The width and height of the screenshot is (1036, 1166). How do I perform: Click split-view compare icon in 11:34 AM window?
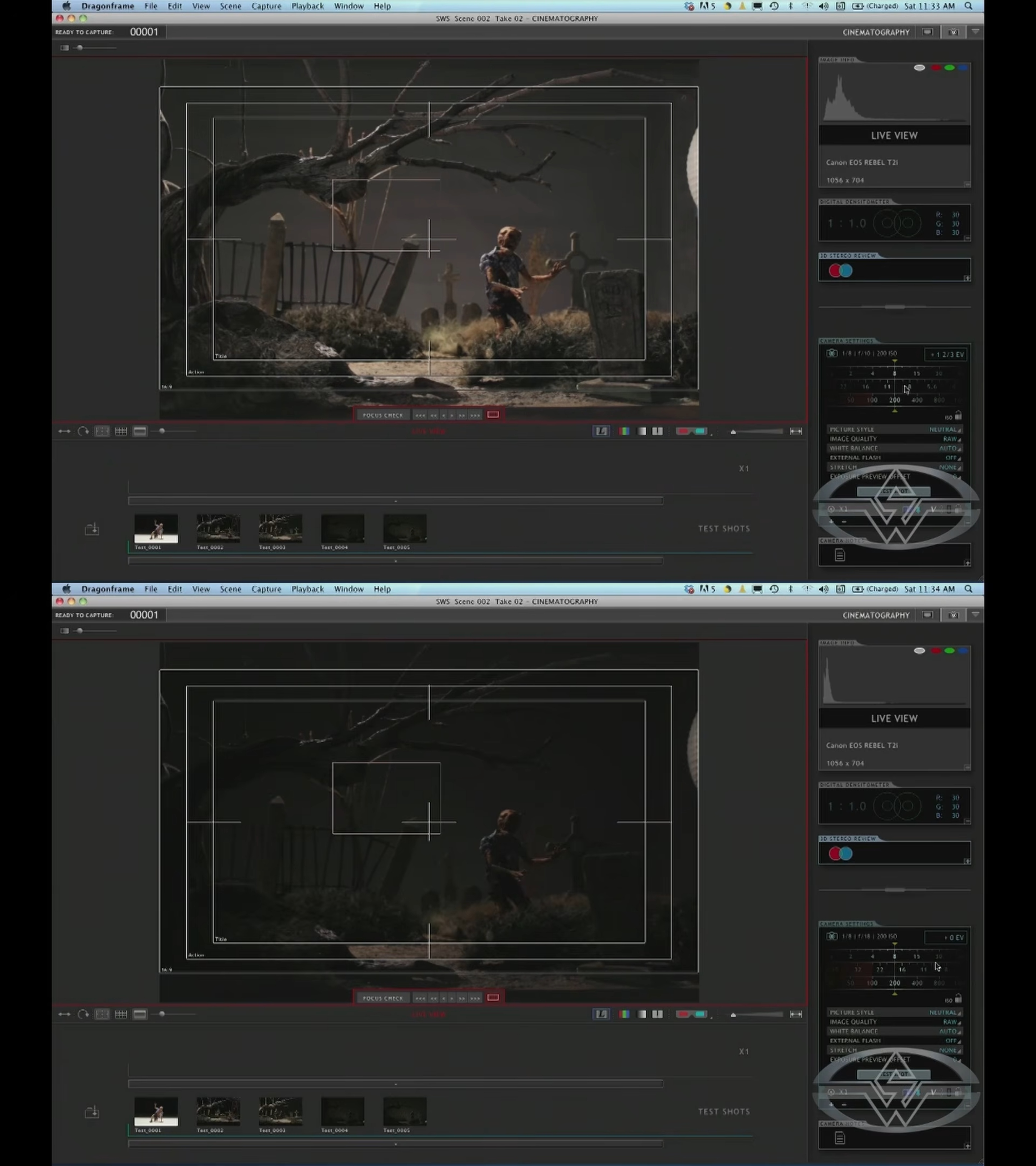click(657, 1014)
